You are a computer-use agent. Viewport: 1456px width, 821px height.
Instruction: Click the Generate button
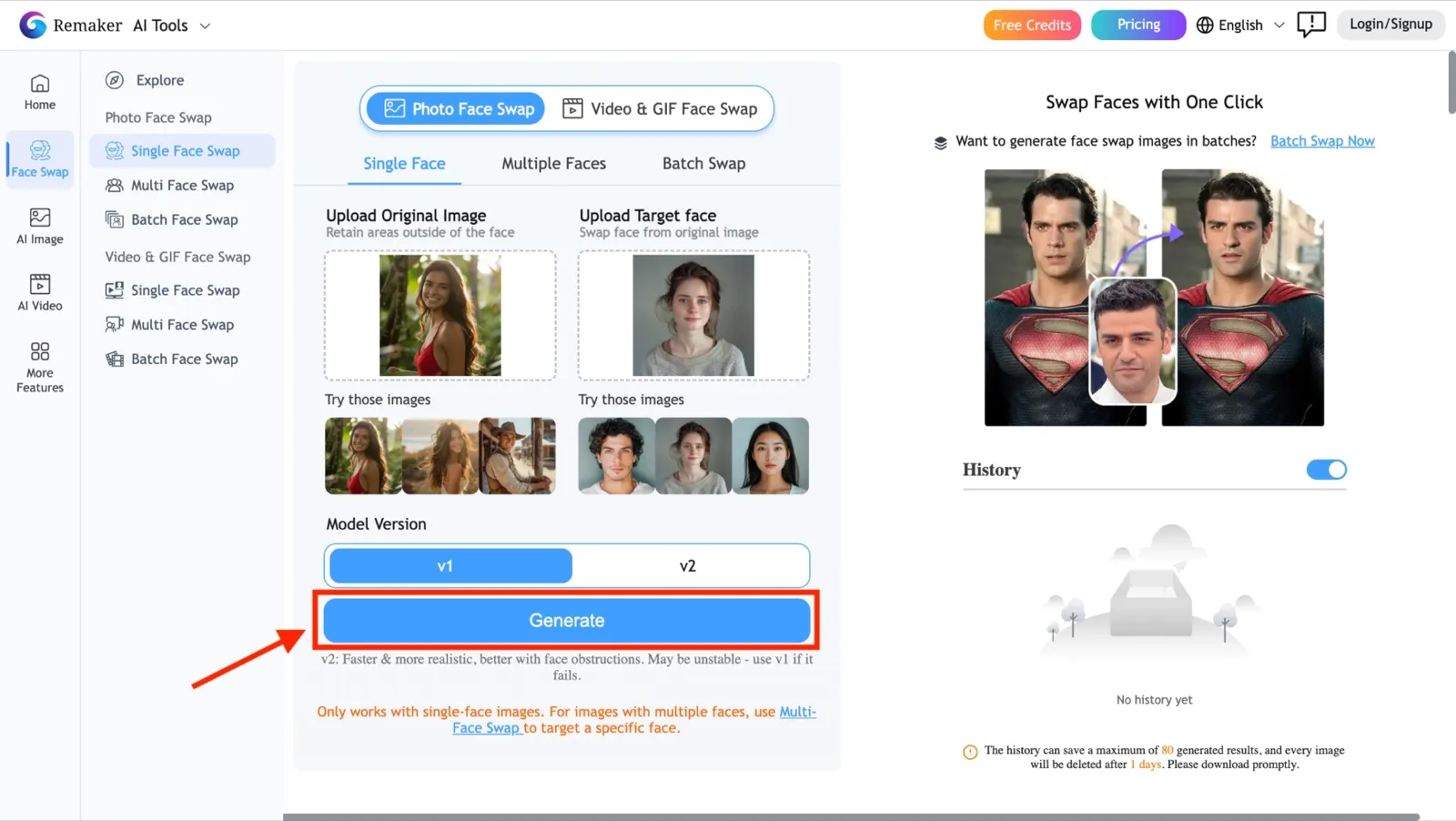click(x=567, y=621)
